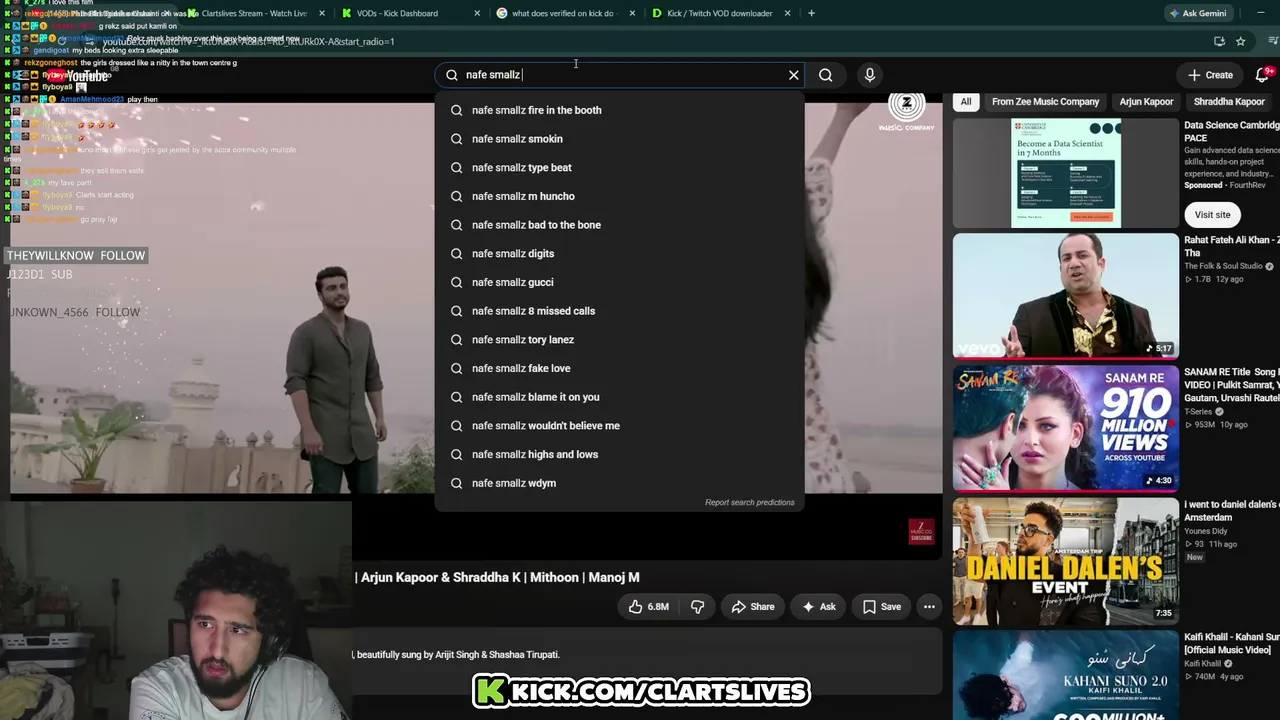Close the 'VODs - Kick Dashboard' tab
The image size is (1280, 720).
[477, 13]
